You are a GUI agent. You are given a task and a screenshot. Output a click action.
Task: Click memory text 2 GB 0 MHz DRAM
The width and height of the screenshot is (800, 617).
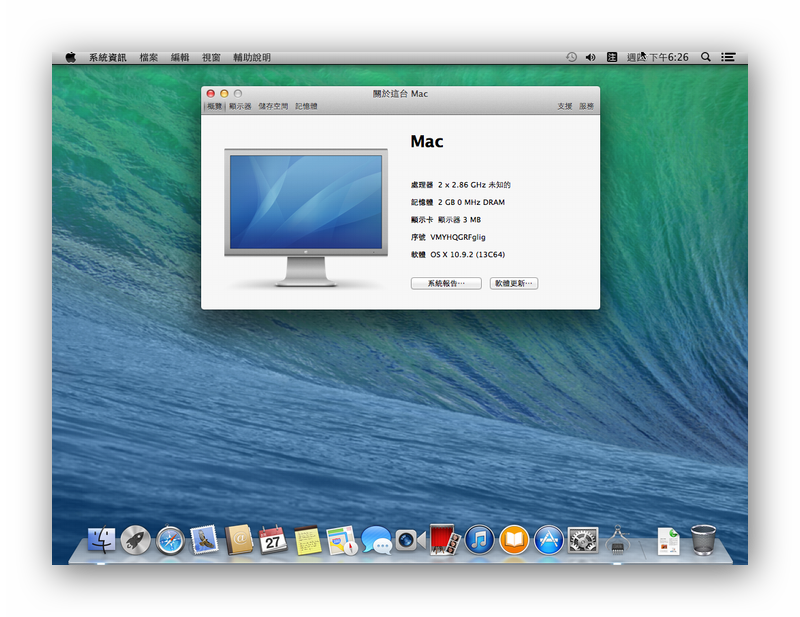(471, 202)
